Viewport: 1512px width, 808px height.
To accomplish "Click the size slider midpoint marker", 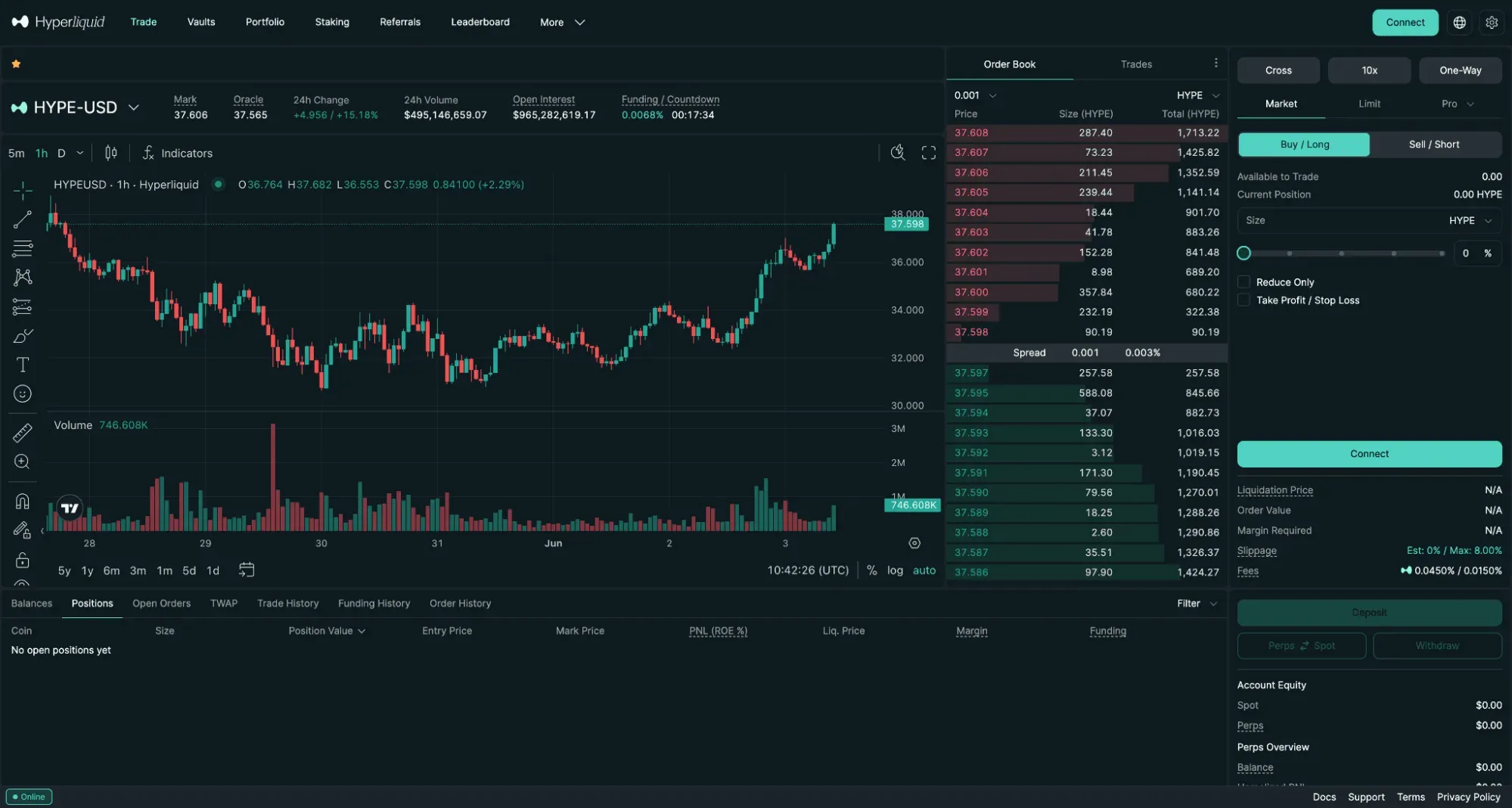I will pos(1342,253).
